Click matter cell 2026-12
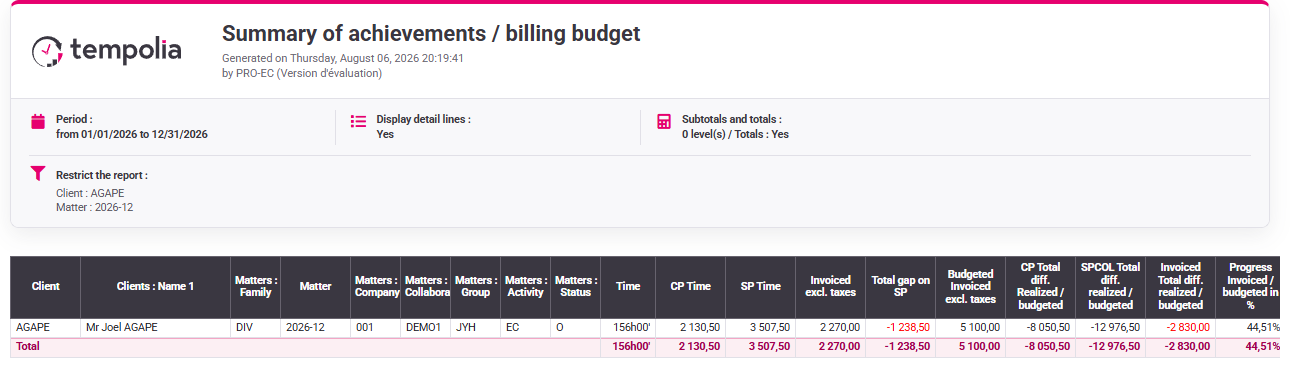 (315, 327)
